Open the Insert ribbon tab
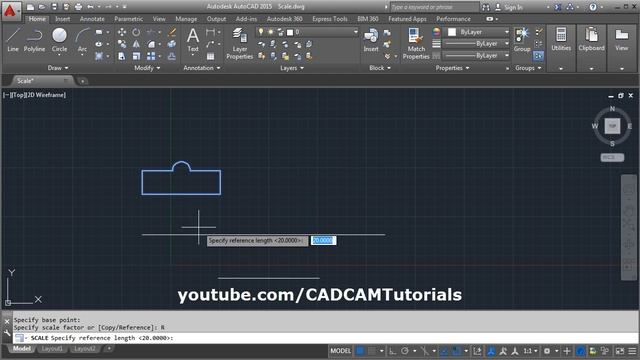This screenshot has width=640, height=360. (62, 19)
